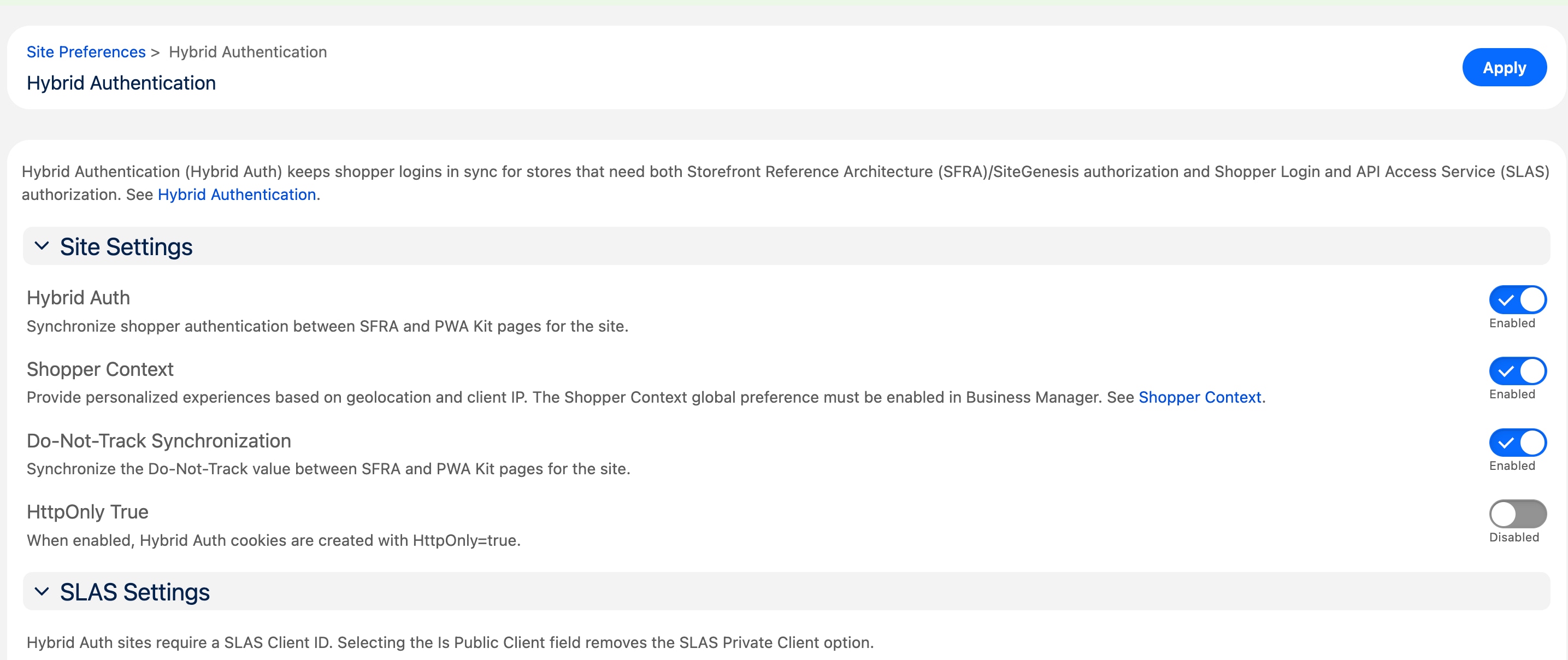Disable Do-Not-Track Synchronization switch
This screenshot has width=1568, height=660.
(1517, 442)
